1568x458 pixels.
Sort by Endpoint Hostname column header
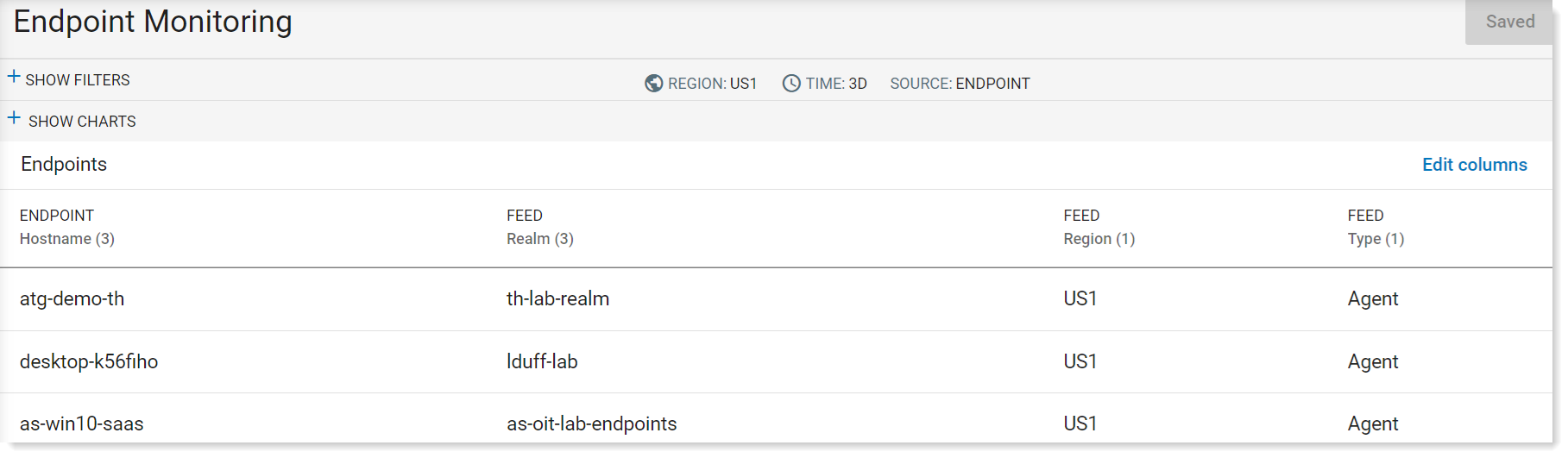(67, 227)
